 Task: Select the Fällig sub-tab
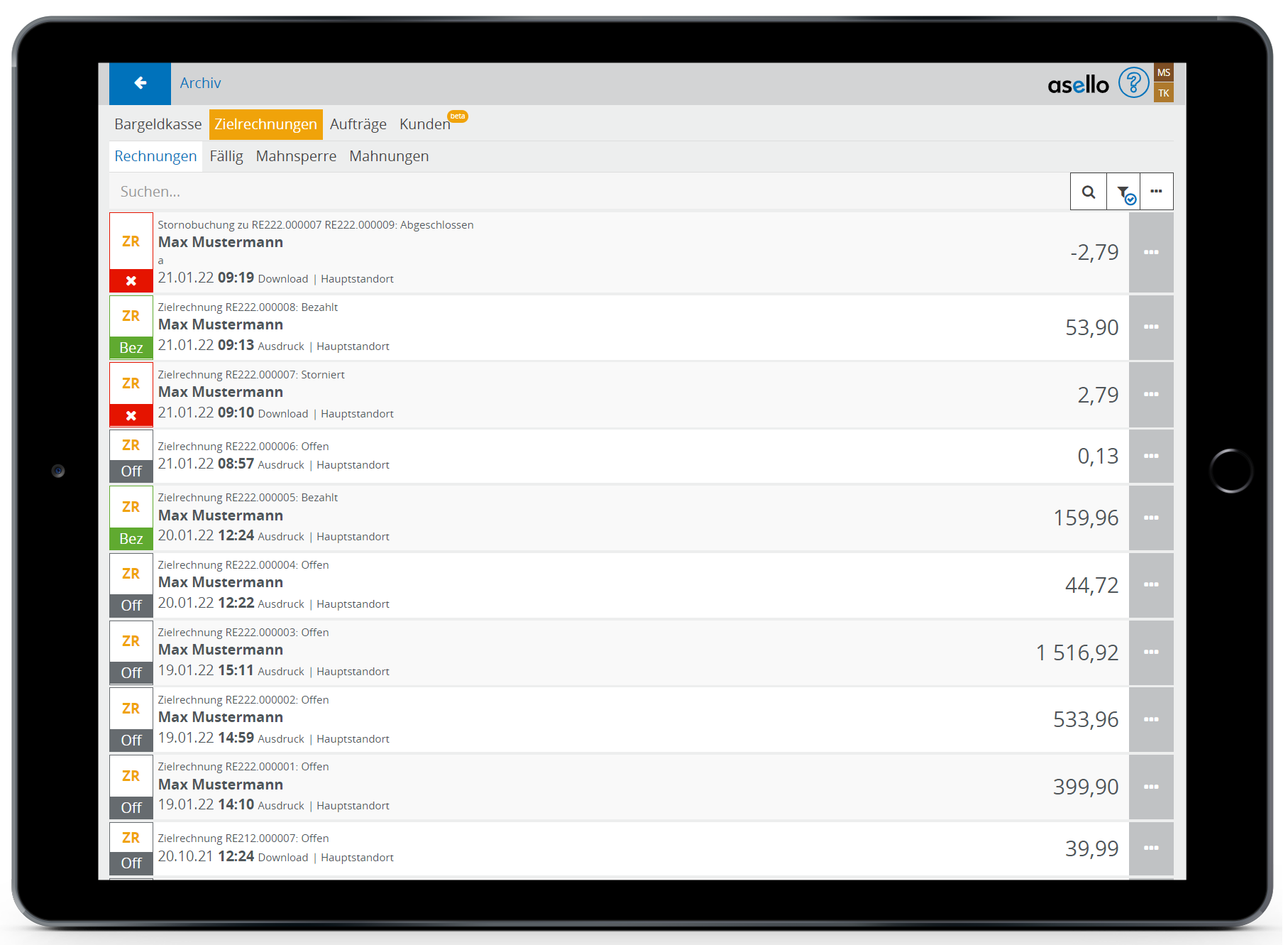coord(226,156)
